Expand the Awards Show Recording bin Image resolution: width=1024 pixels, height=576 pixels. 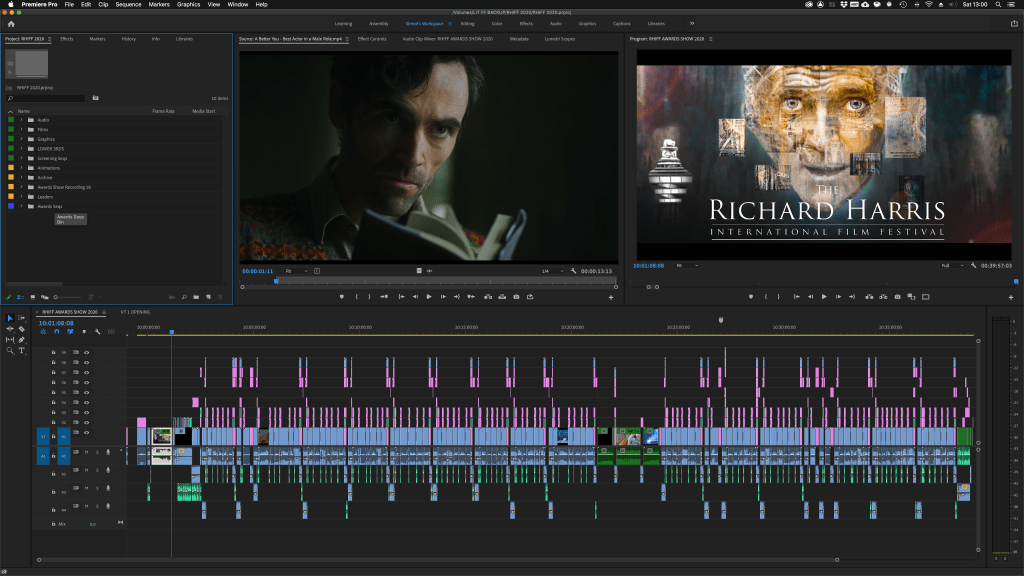(21, 187)
